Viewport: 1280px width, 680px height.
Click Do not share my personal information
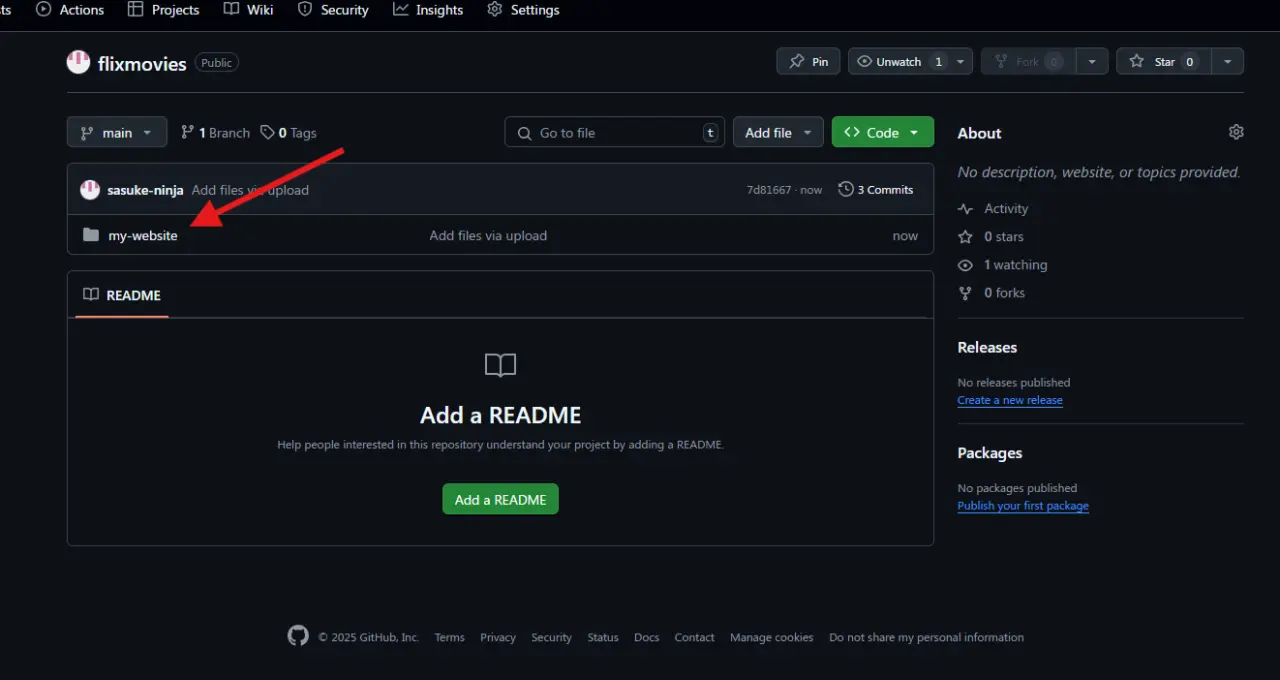[926, 637]
